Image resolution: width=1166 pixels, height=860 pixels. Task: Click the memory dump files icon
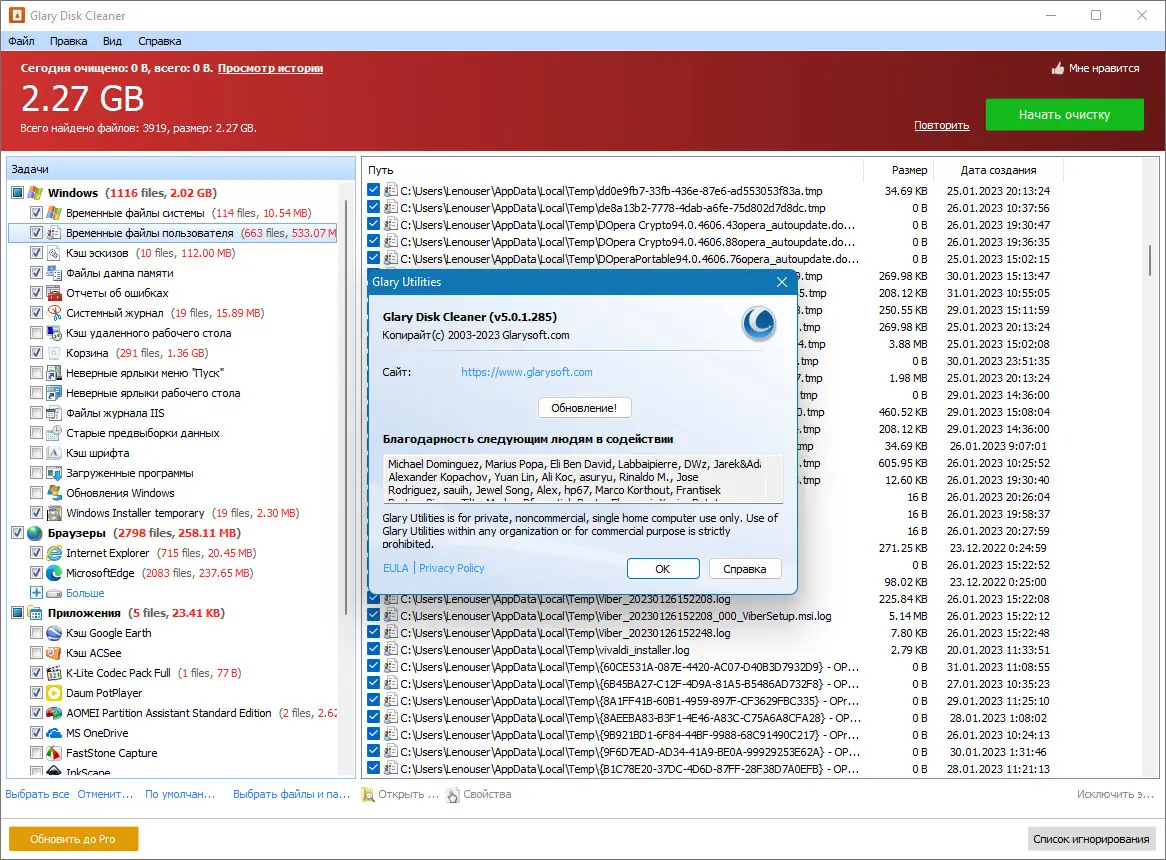54,274
